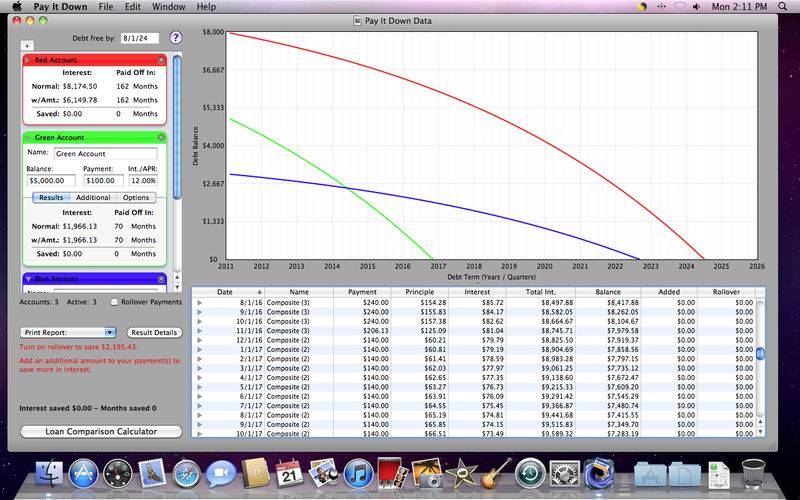Expand the 8/1/16 Composite row
The height and width of the screenshot is (500, 800).
[x=199, y=303]
